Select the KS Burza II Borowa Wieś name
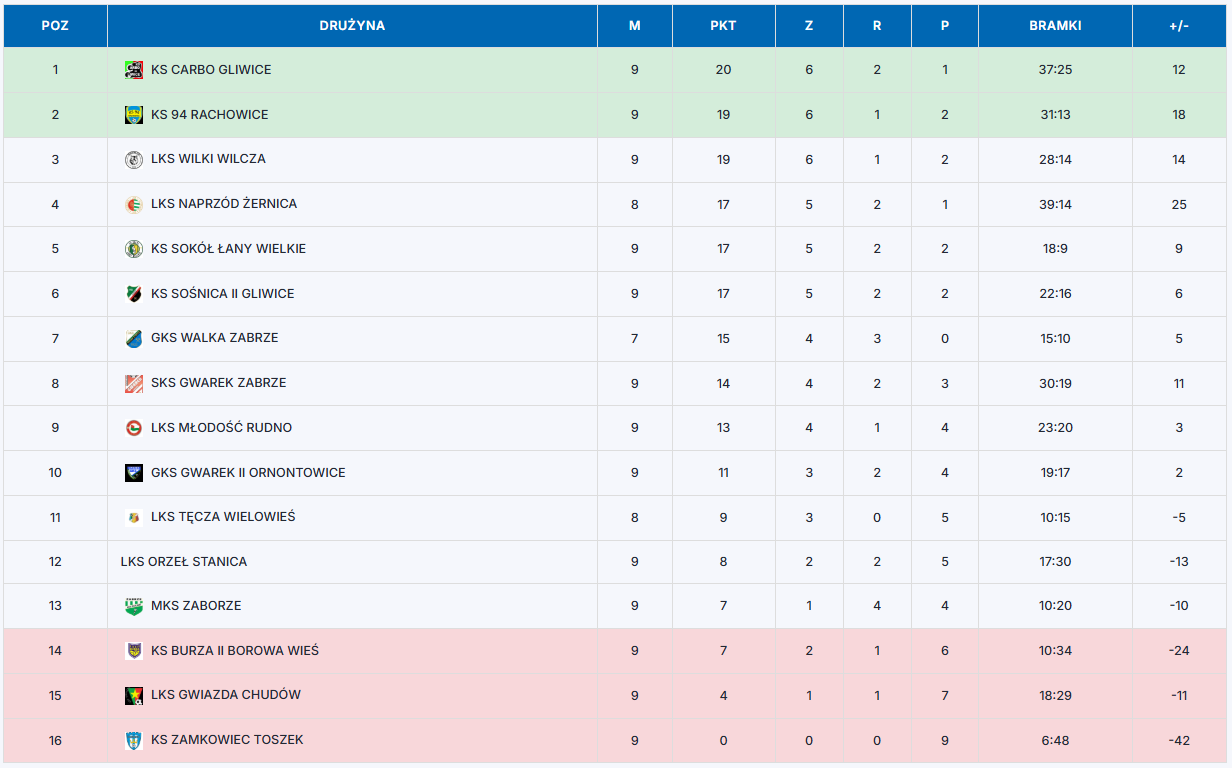 coord(235,651)
